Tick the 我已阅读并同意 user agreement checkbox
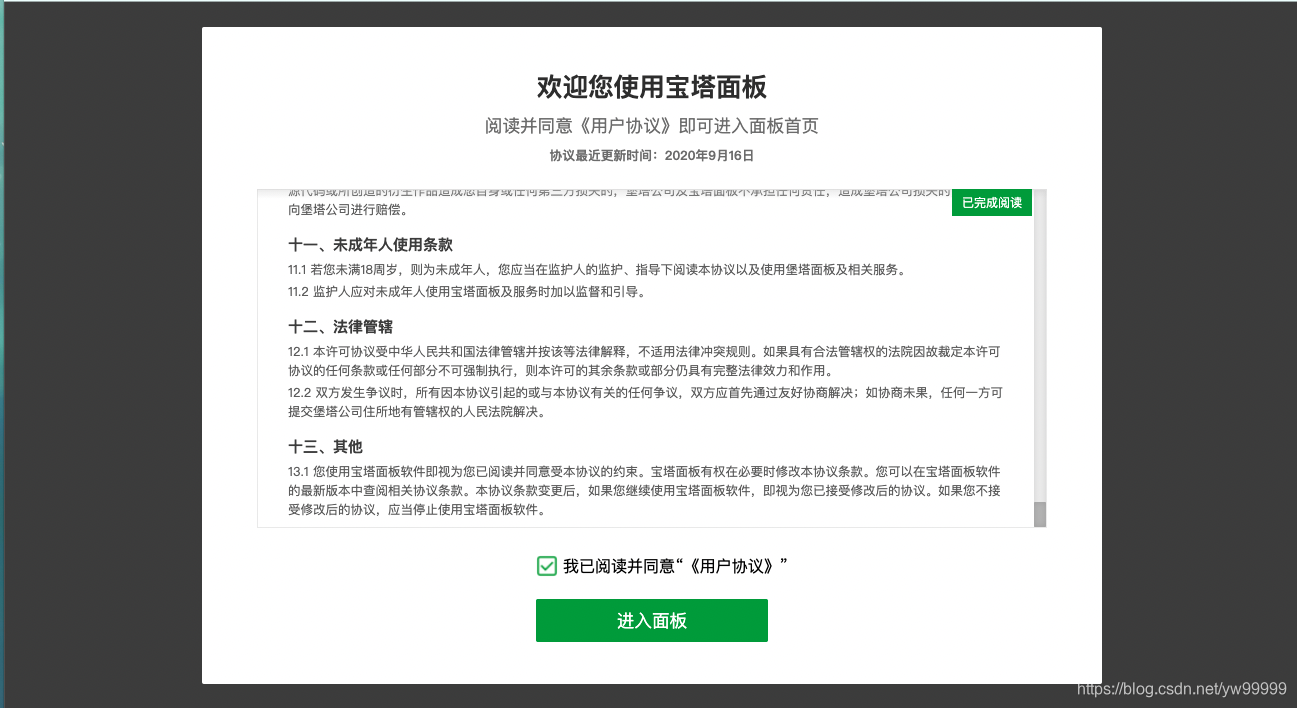 pyautogui.click(x=547, y=566)
